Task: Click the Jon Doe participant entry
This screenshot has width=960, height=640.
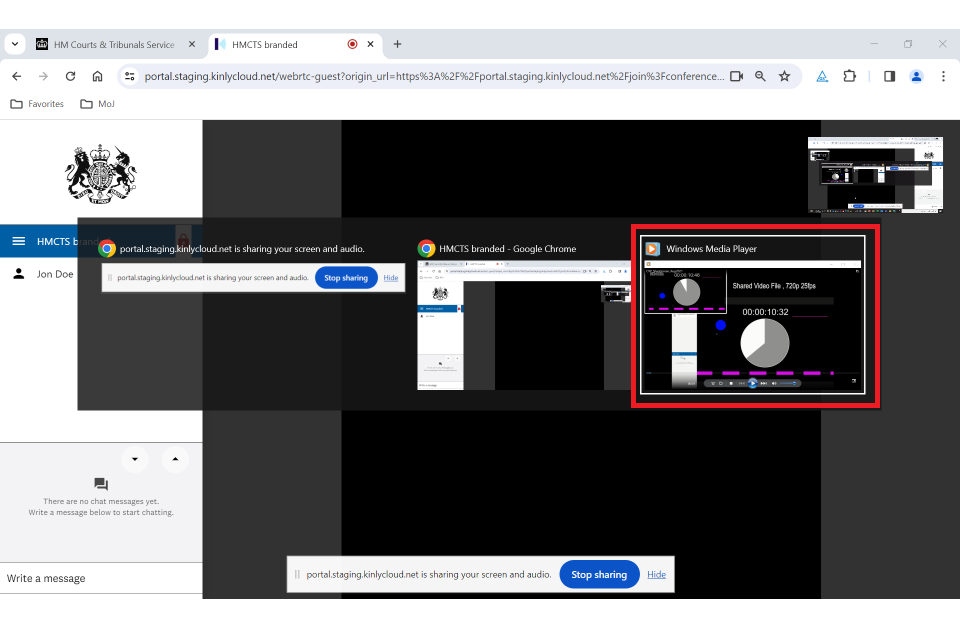Action: point(54,274)
